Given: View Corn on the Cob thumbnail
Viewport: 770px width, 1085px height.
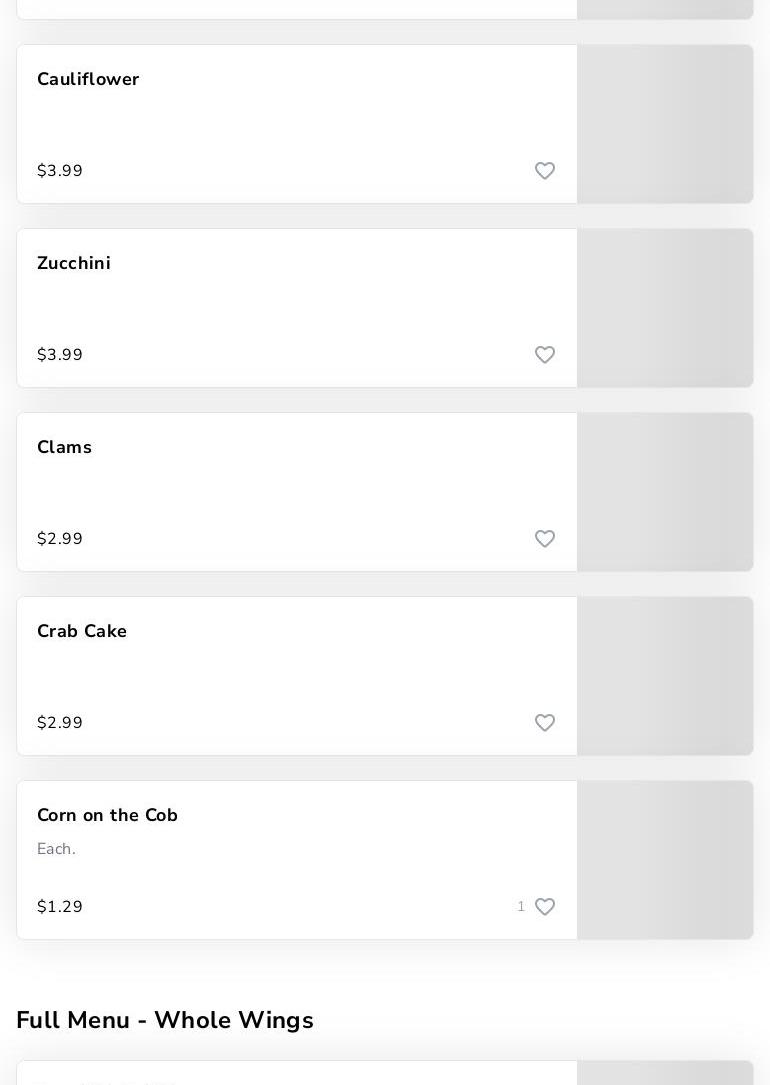Looking at the screenshot, I should point(665,860).
